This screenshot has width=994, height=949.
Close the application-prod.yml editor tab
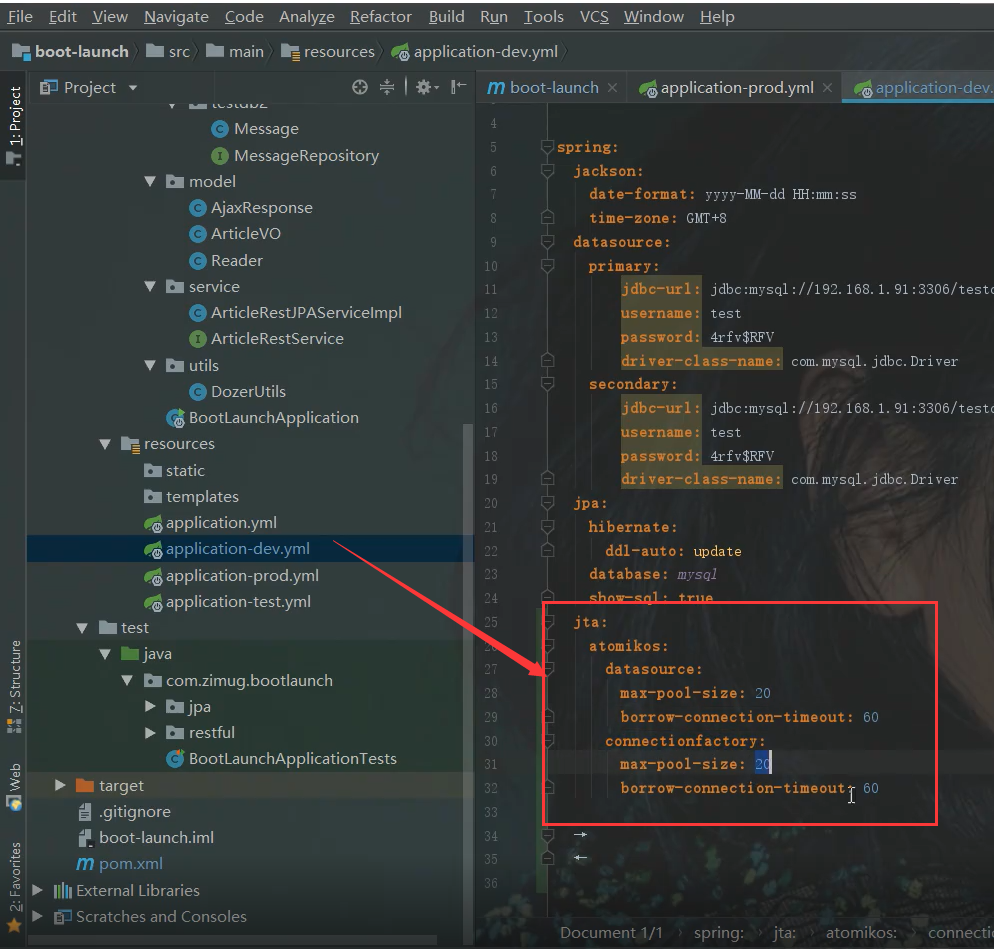point(827,87)
